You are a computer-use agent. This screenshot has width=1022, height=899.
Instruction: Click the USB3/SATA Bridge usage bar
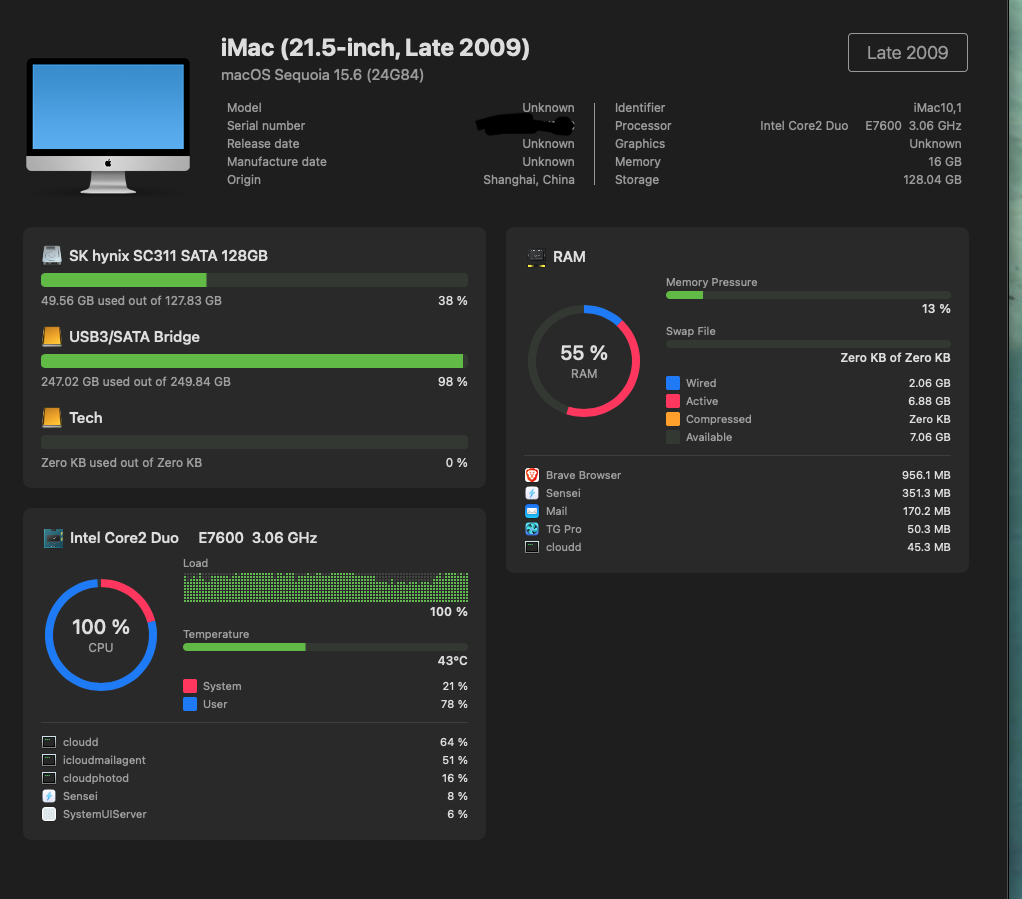pos(254,361)
